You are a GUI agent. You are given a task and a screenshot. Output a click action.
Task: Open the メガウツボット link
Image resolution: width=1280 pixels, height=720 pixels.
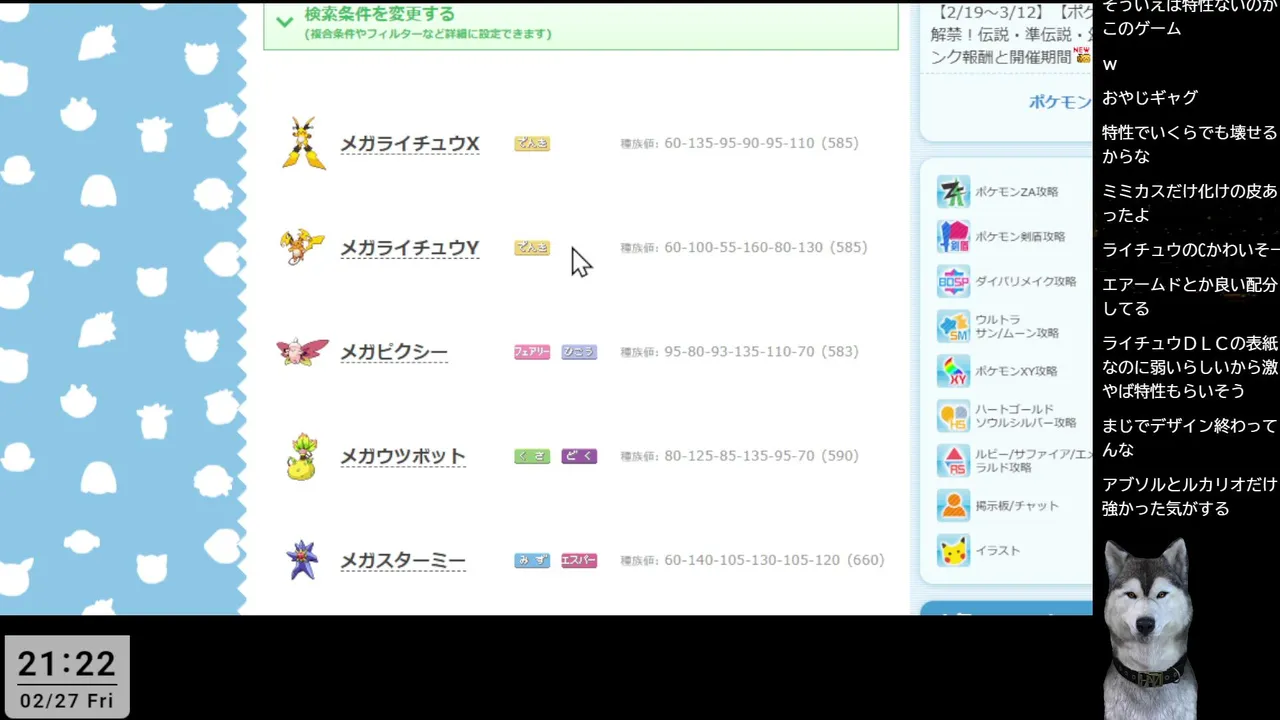(403, 456)
